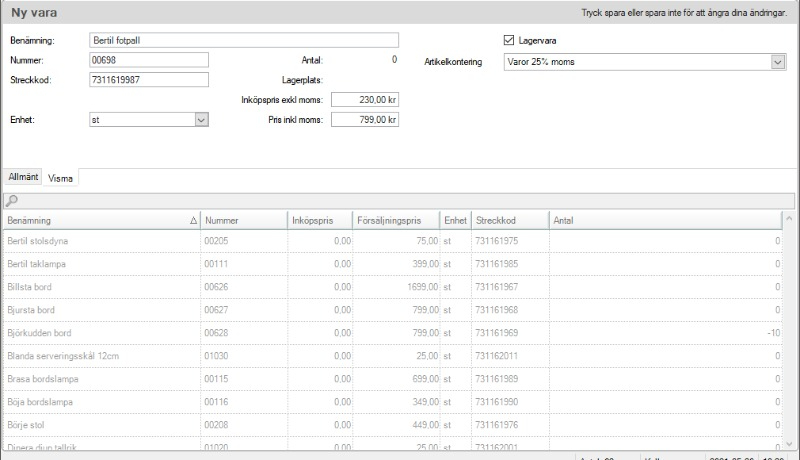Click item number 00627
This screenshot has height=460, width=800.
pos(216,310)
